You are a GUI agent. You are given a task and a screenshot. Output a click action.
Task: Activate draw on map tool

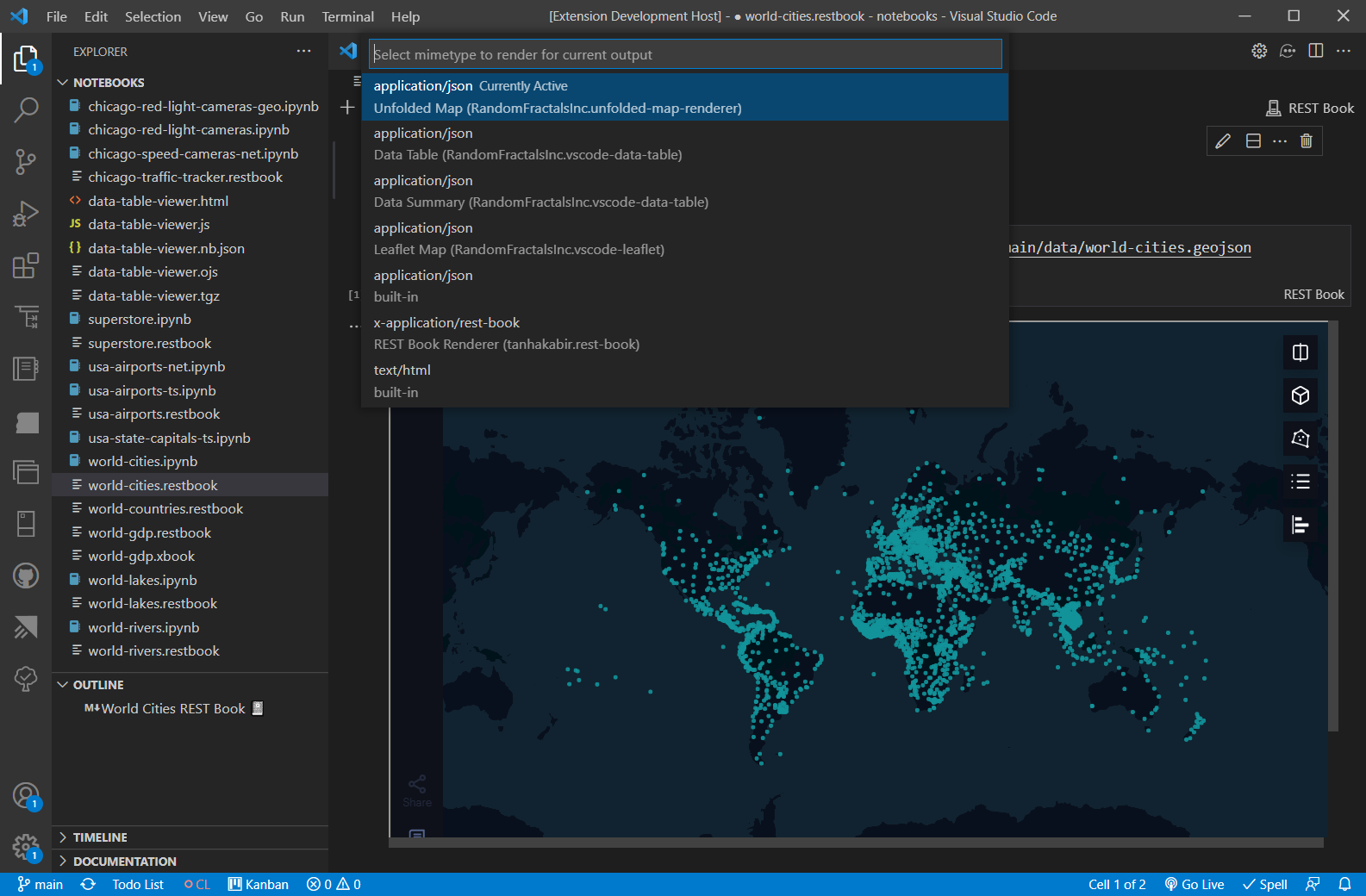click(x=1301, y=439)
